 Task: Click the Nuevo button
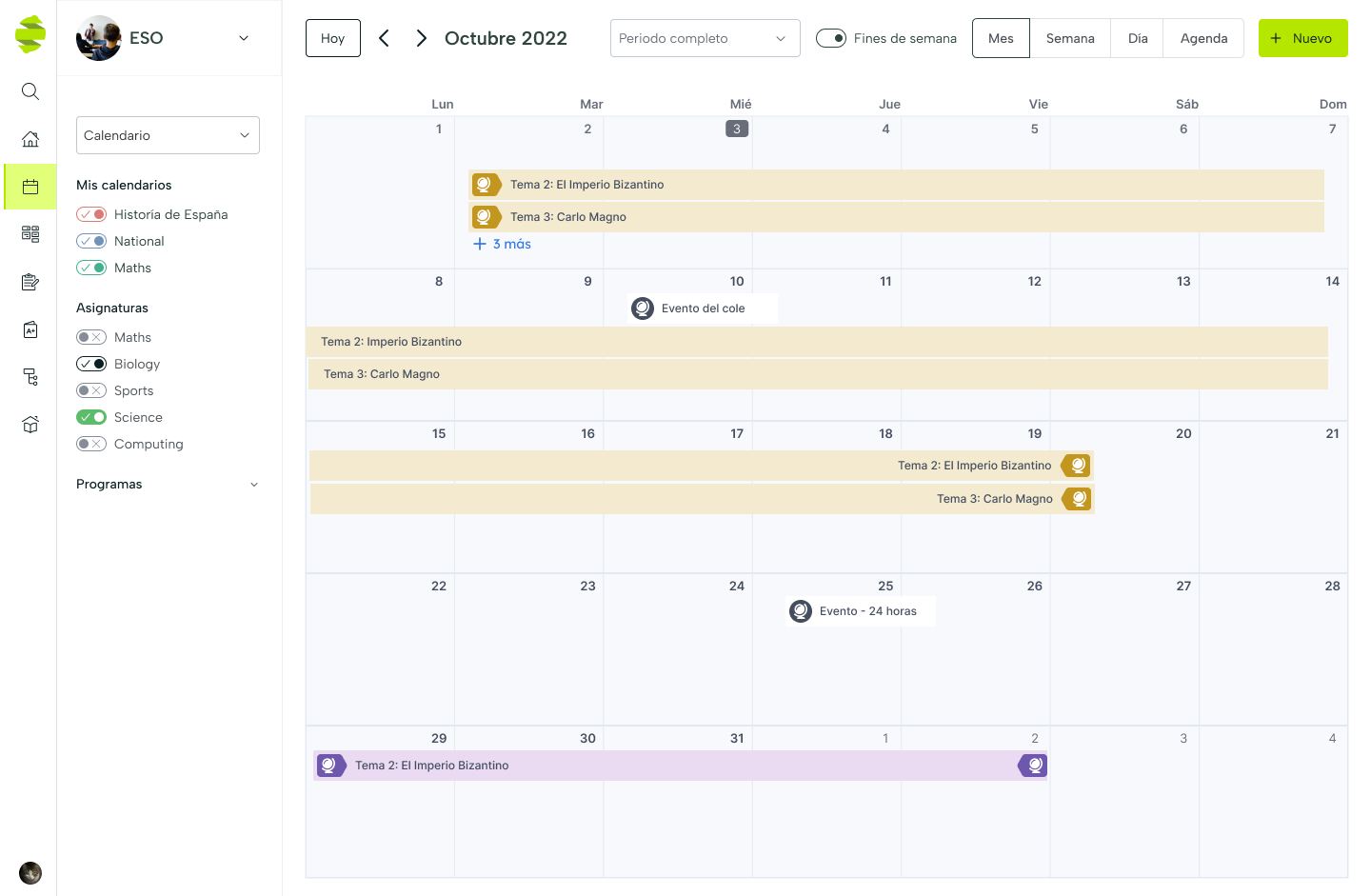pos(1302,38)
